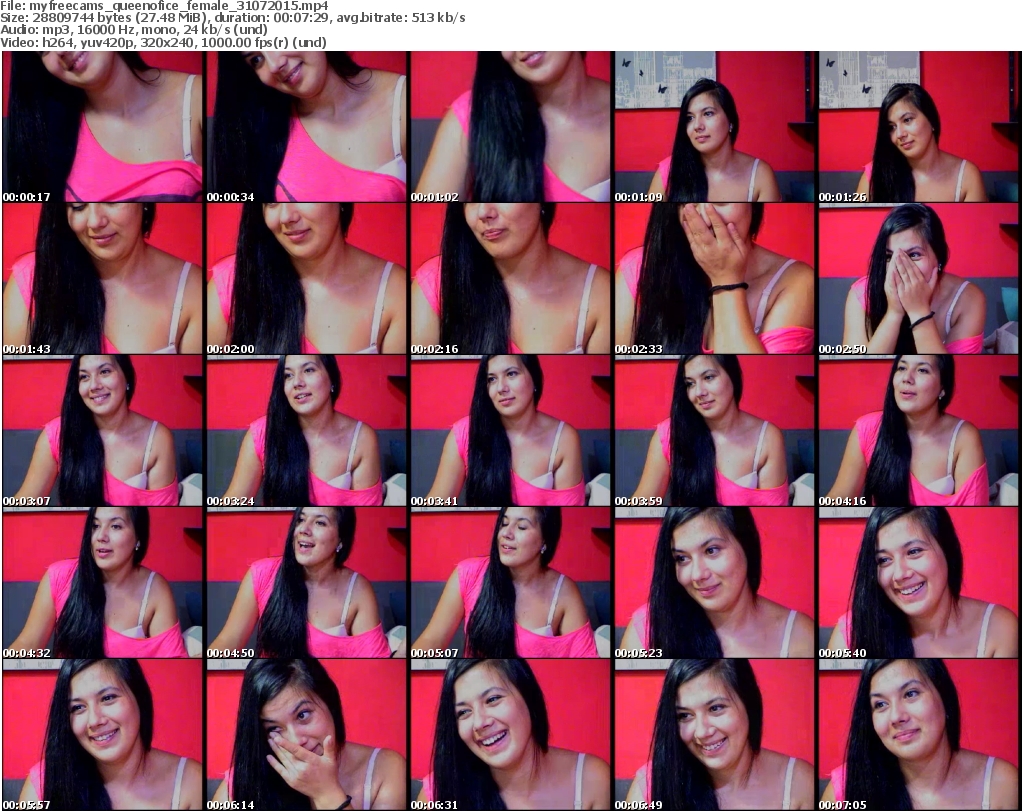The width and height of the screenshot is (1024, 811).
Task: Open the frame stamped 00:06:49
Action: tap(714, 735)
